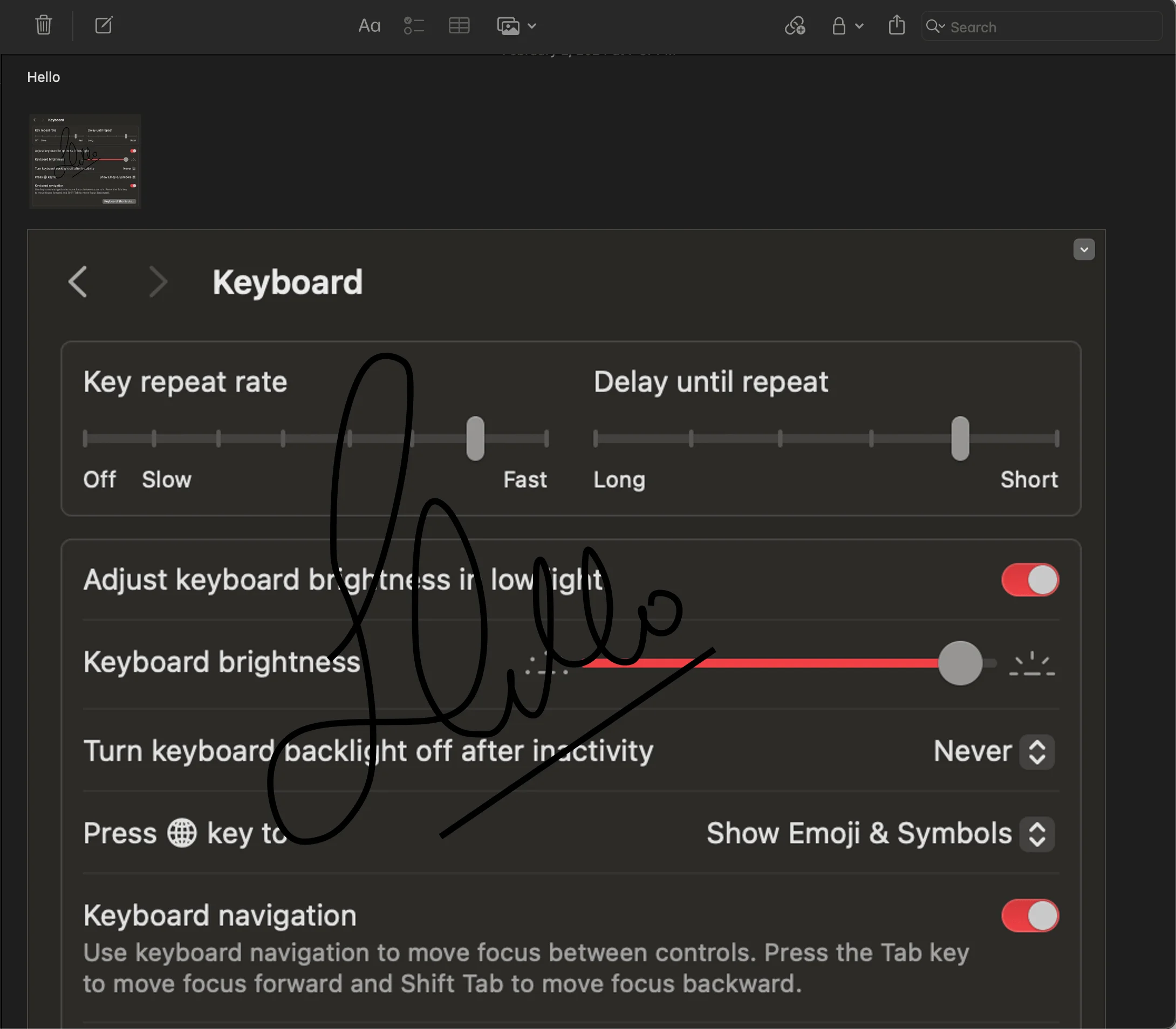Click the forward navigation arrow in Keyboard settings
The height and width of the screenshot is (1029, 1176).
[x=159, y=282]
